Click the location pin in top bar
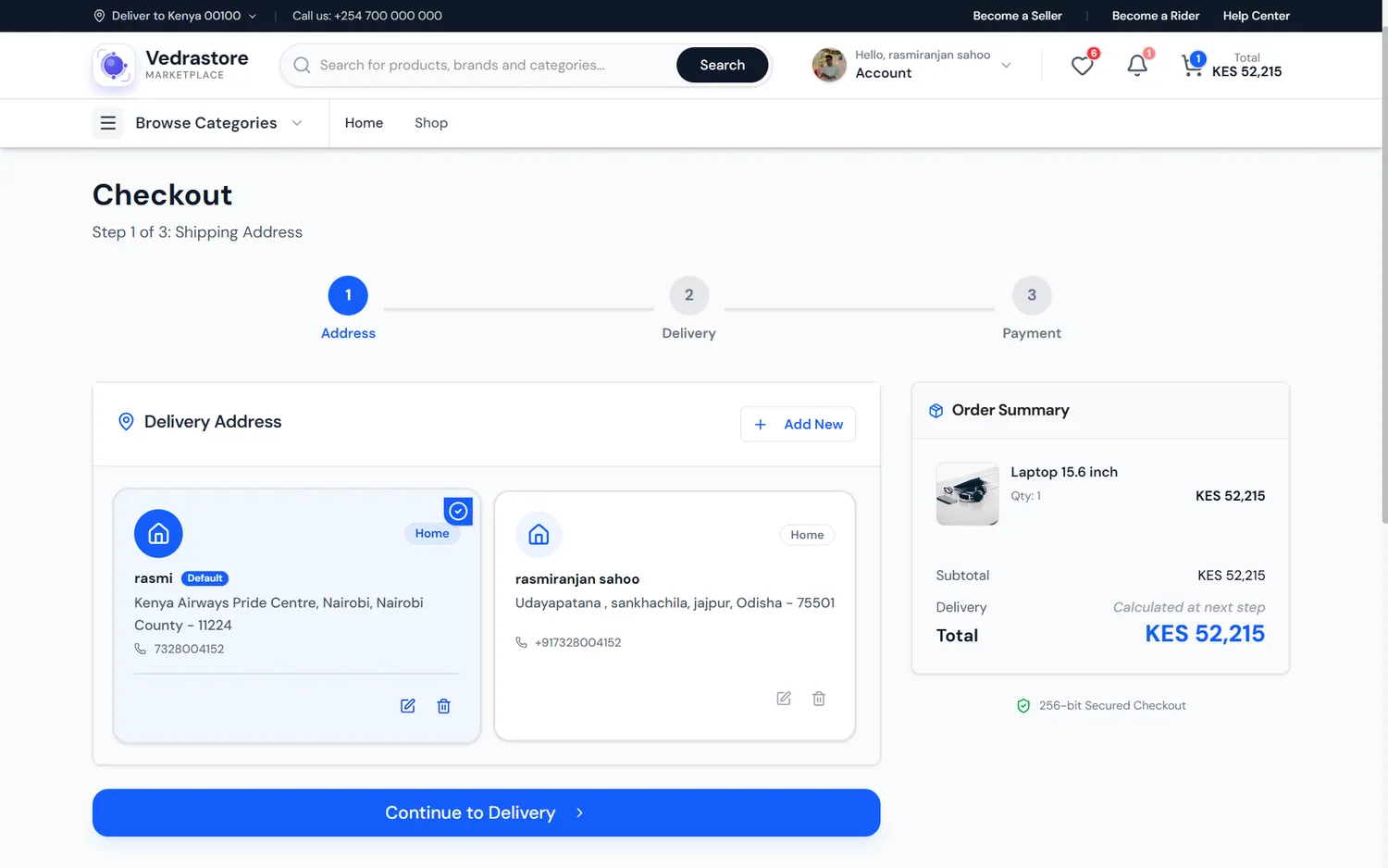The height and width of the screenshot is (868, 1388). pos(99,16)
